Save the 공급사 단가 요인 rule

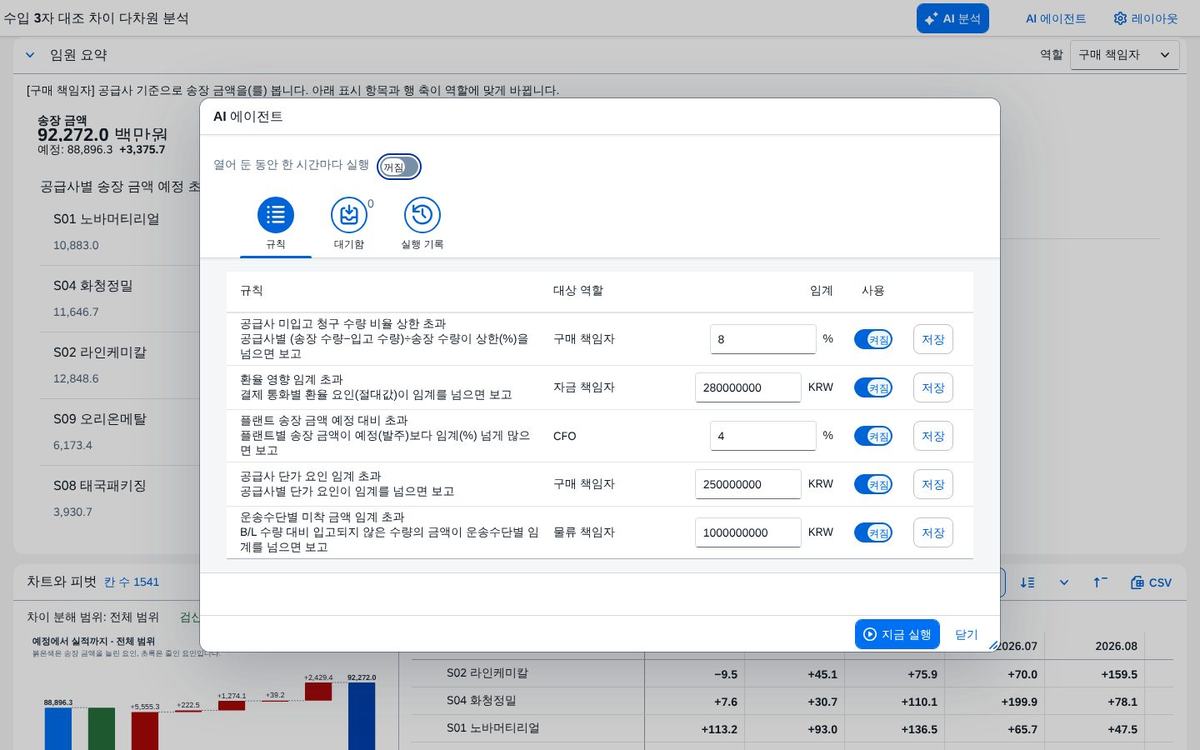pos(933,484)
